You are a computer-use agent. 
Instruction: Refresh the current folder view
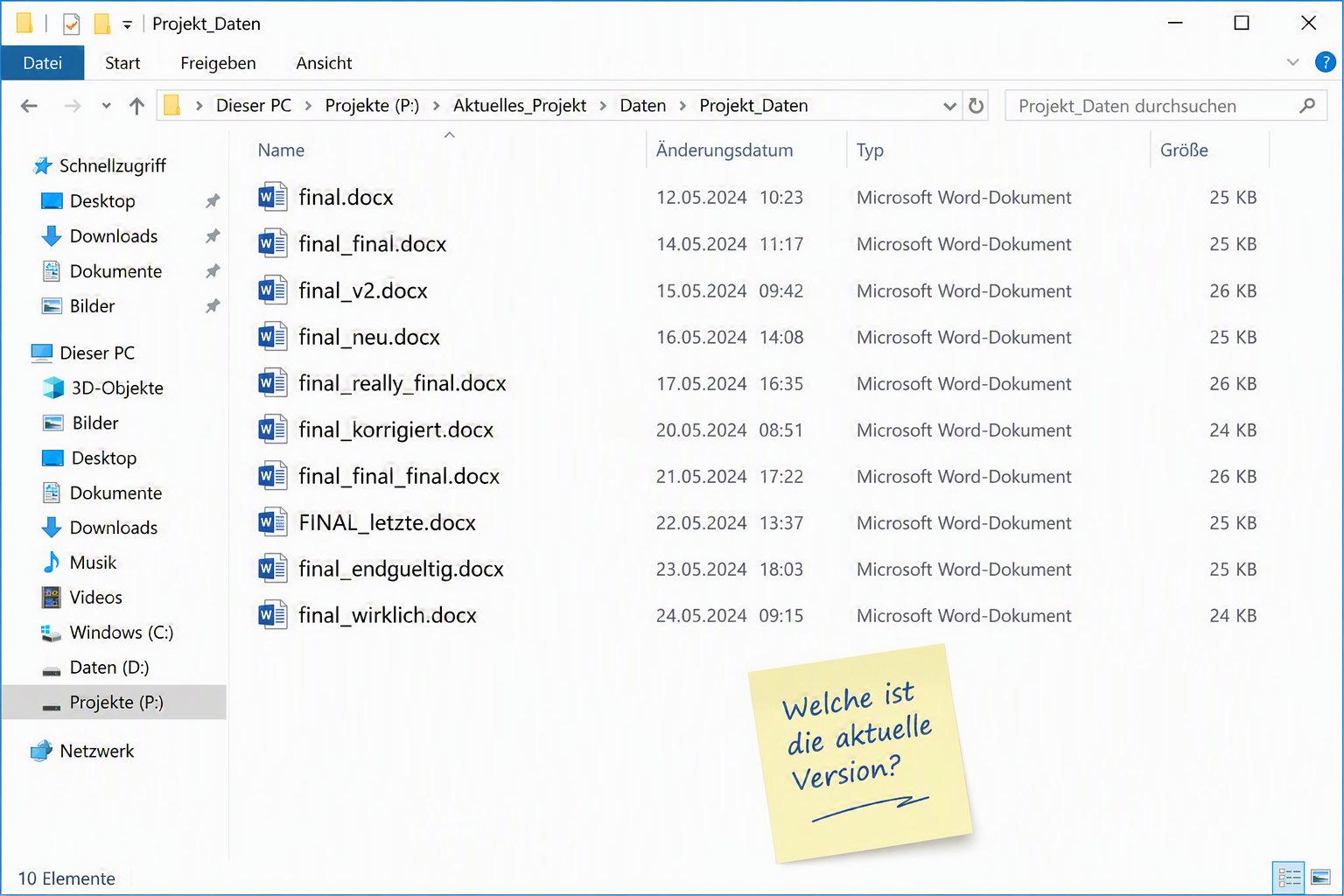point(976,106)
